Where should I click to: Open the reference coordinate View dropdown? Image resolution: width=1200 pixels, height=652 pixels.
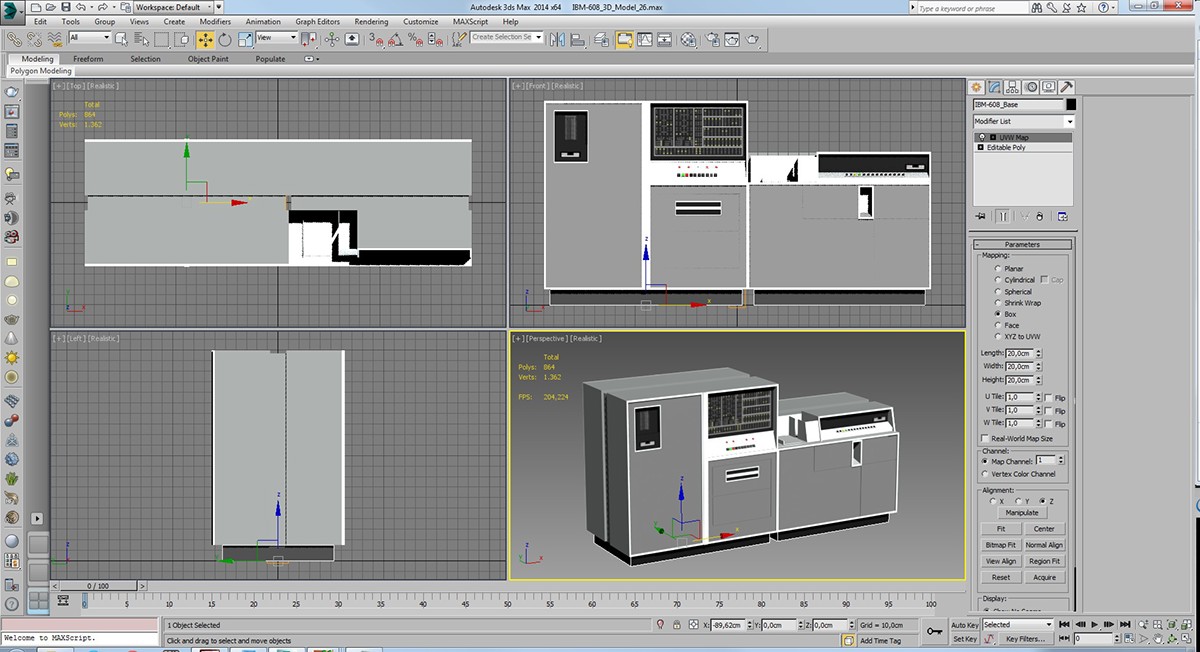point(277,38)
